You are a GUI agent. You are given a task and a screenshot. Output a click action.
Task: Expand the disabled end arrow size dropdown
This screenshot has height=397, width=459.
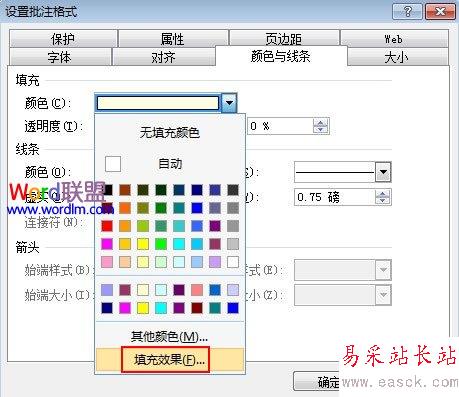(x=383, y=295)
